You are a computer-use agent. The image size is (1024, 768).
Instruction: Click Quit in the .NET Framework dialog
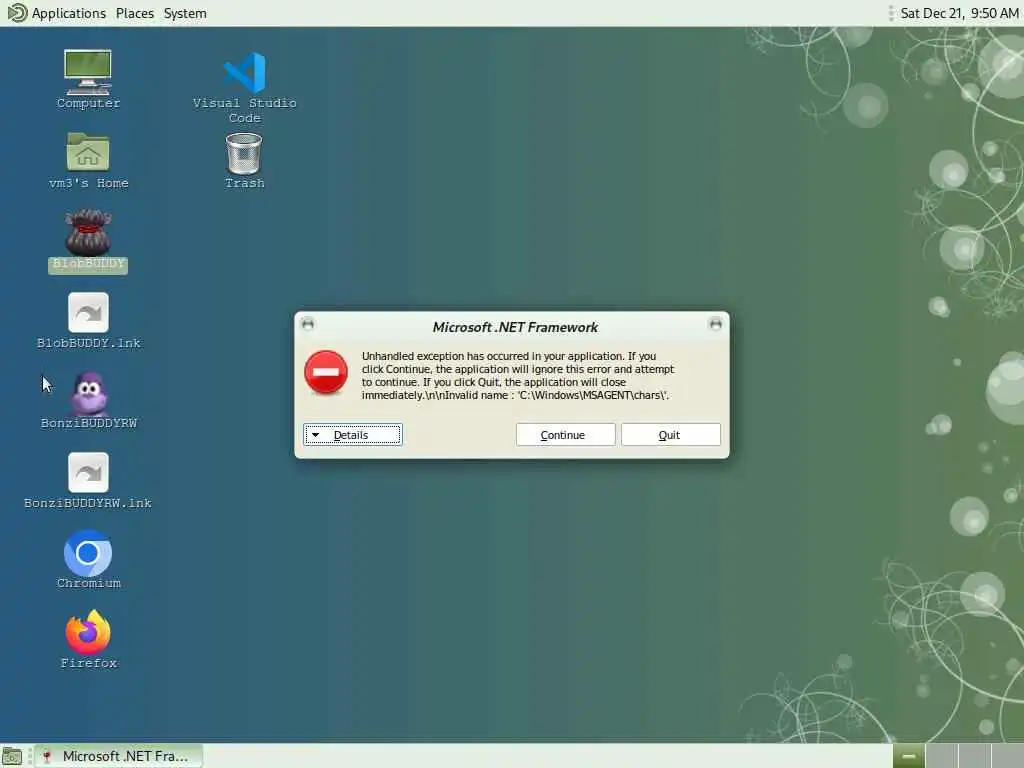(x=671, y=435)
